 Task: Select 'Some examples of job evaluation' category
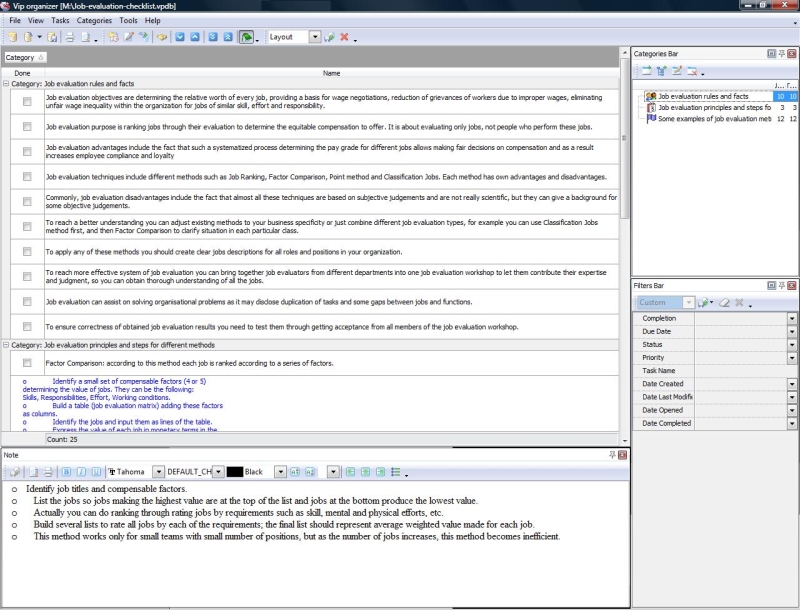point(714,119)
